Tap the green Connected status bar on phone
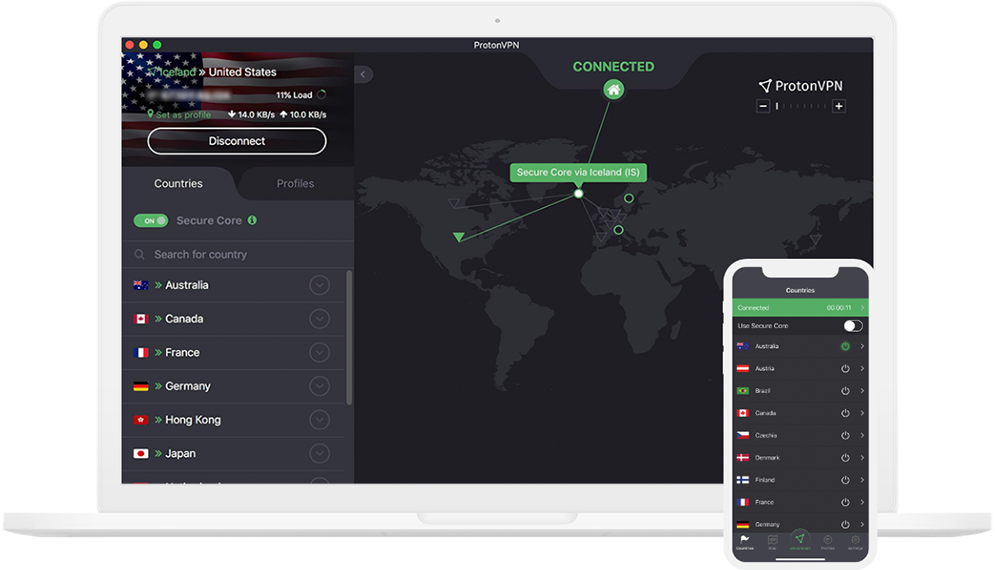Viewport: 995px width, 570px height. [800, 308]
